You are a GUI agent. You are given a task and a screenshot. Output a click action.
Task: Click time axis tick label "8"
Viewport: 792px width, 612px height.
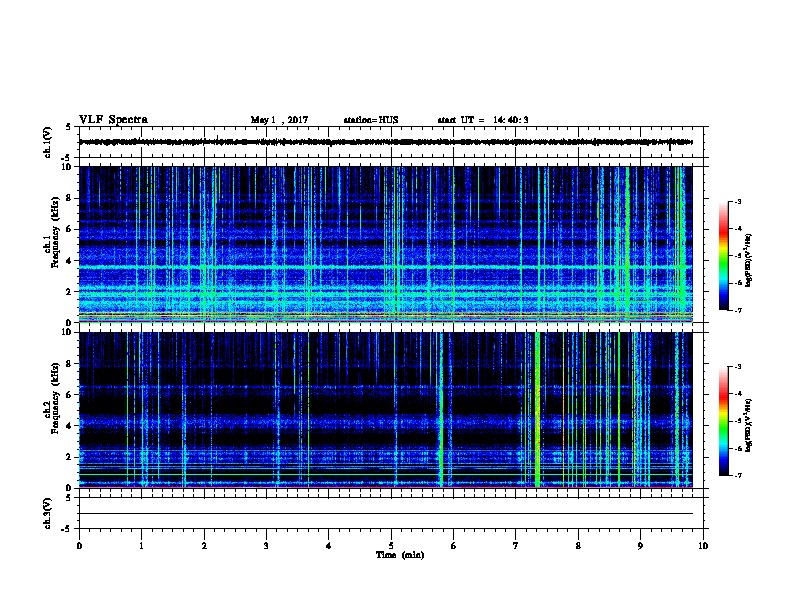pyautogui.click(x=578, y=546)
